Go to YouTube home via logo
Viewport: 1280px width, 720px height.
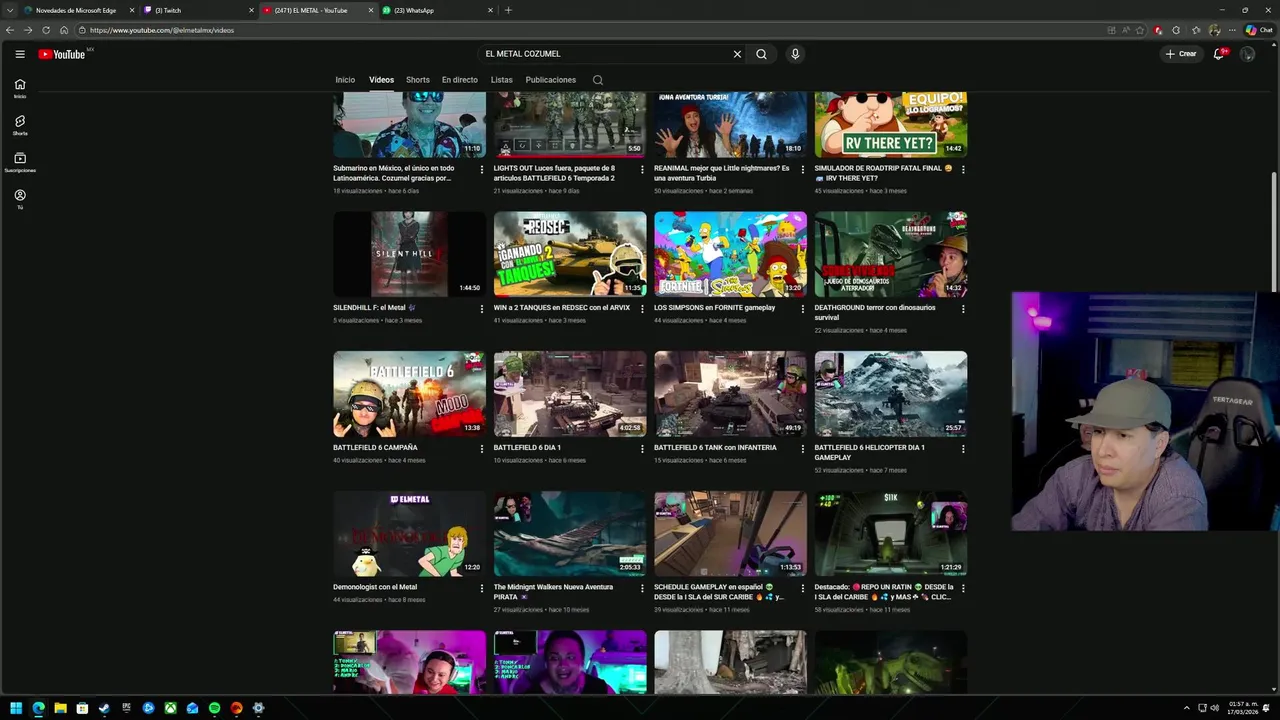(62, 54)
